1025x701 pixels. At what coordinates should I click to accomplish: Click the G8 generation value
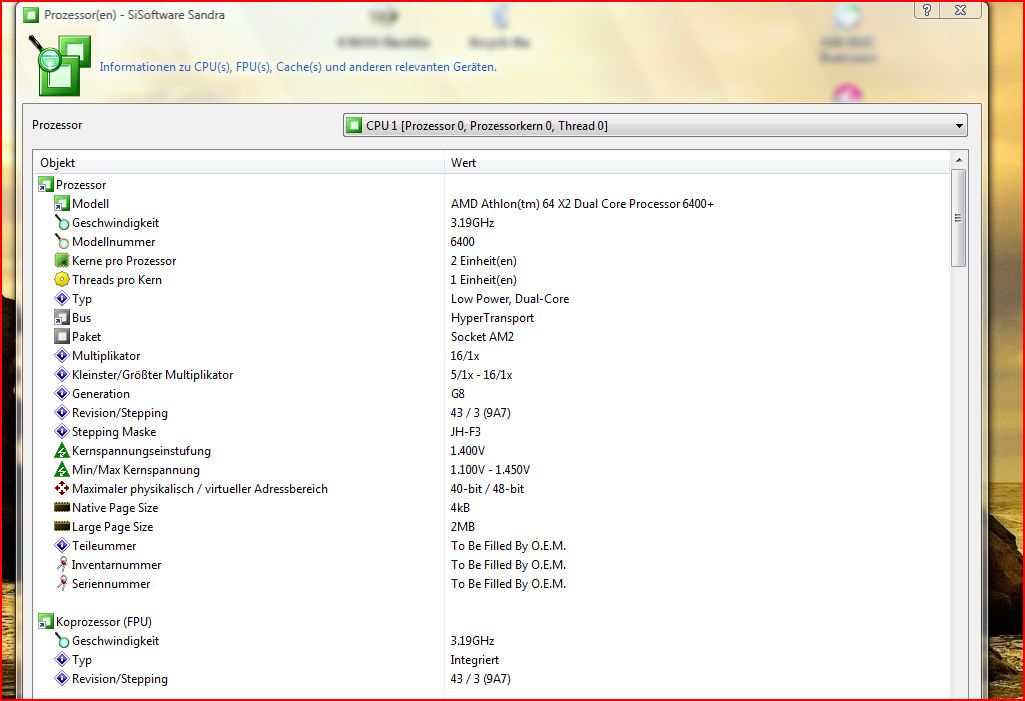pos(458,394)
